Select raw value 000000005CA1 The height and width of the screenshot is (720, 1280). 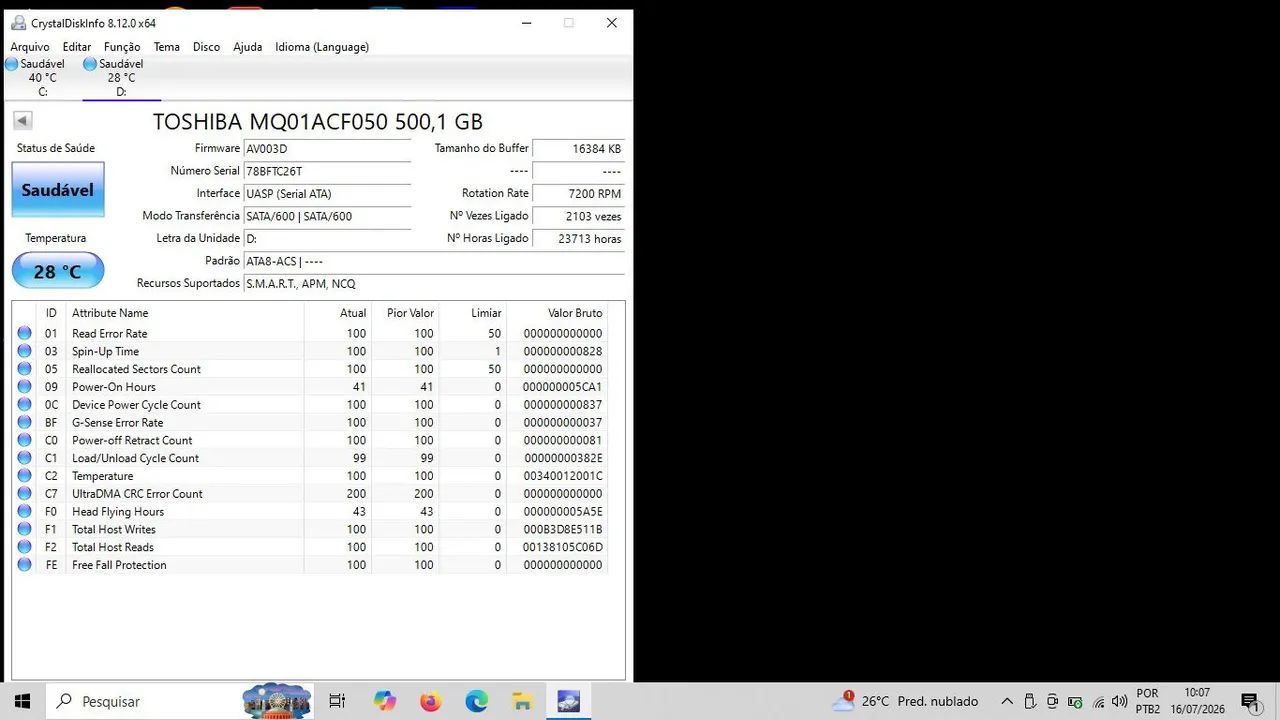click(562, 387)
